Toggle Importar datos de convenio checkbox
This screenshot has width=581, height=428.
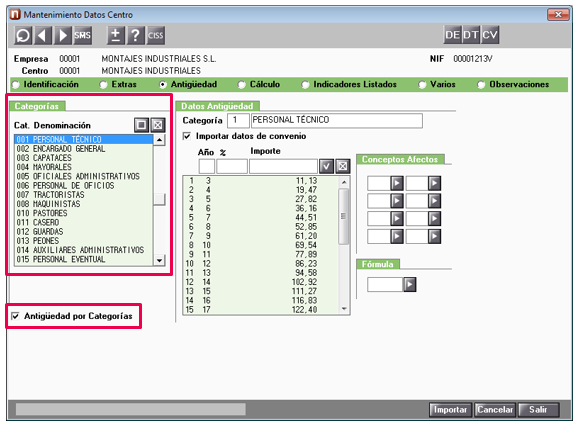point(187,136)
